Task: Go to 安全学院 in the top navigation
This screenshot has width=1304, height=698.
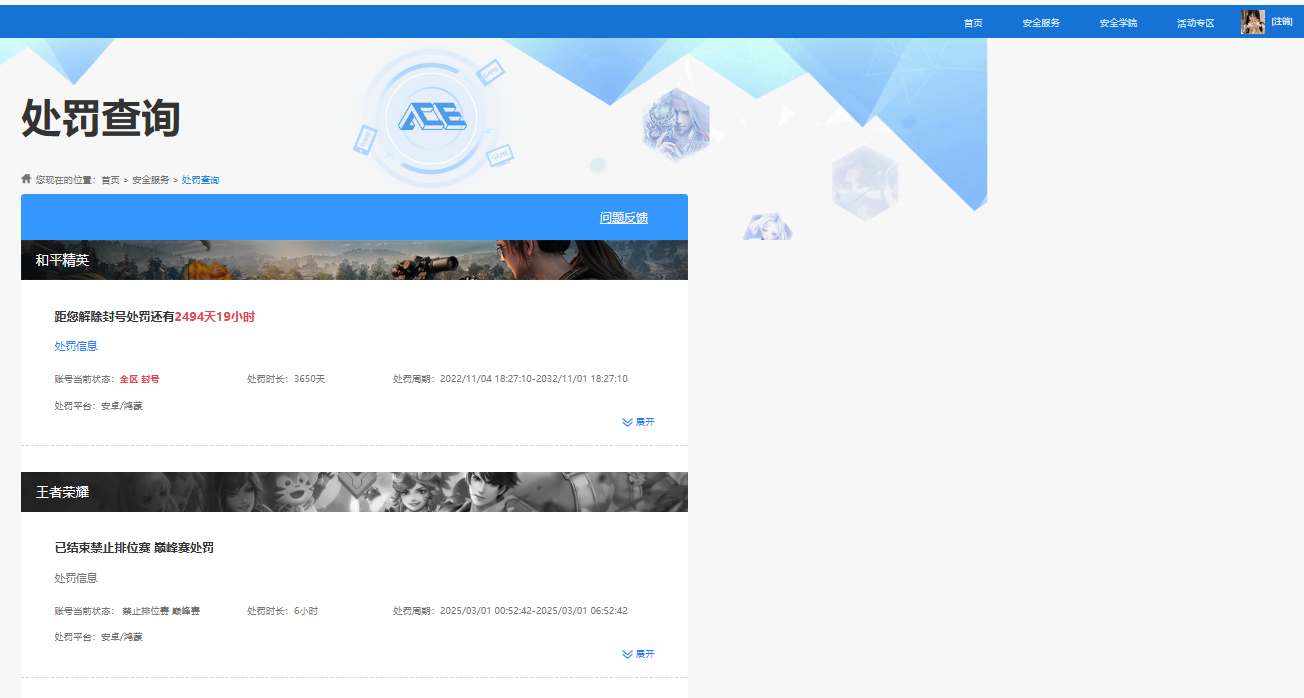Action: coord(1118,23)
